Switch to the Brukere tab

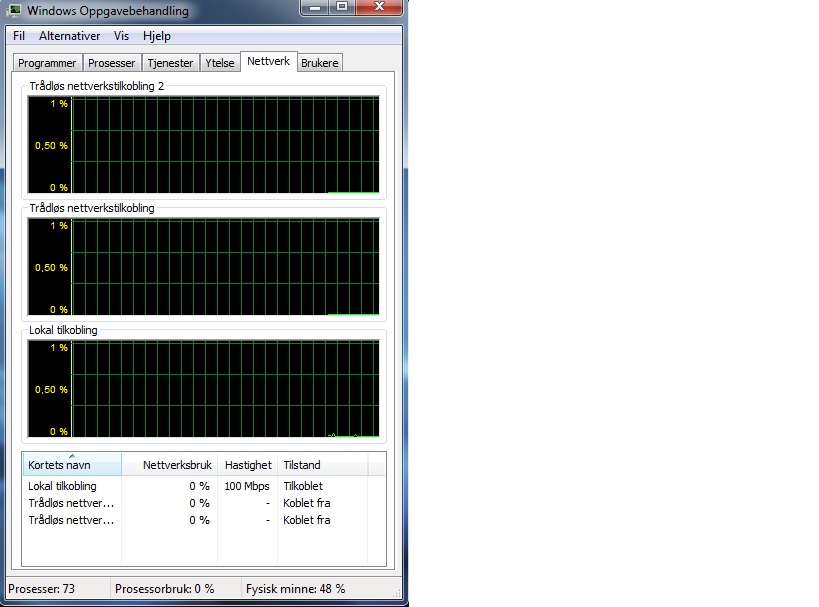pyautogui.click(x=320, y=63)
